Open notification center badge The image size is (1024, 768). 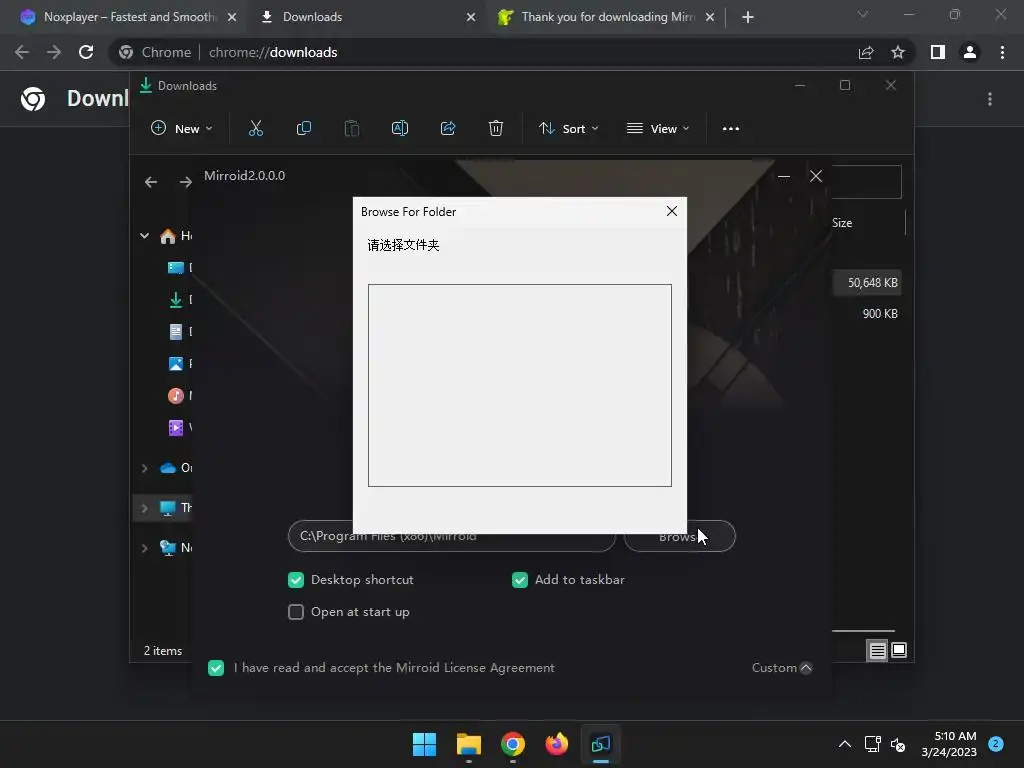point(996,744)
